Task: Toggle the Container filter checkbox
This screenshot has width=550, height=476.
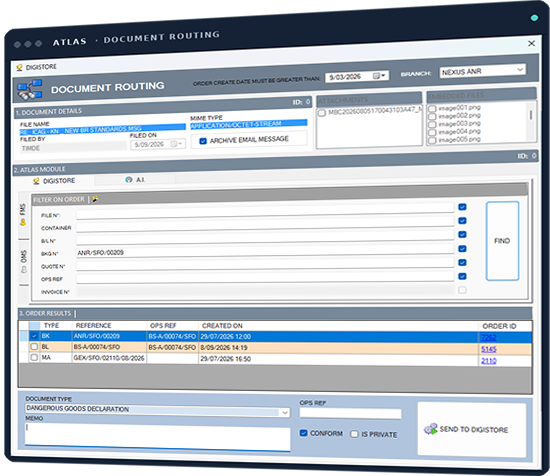Action: (x=462, y=221)
